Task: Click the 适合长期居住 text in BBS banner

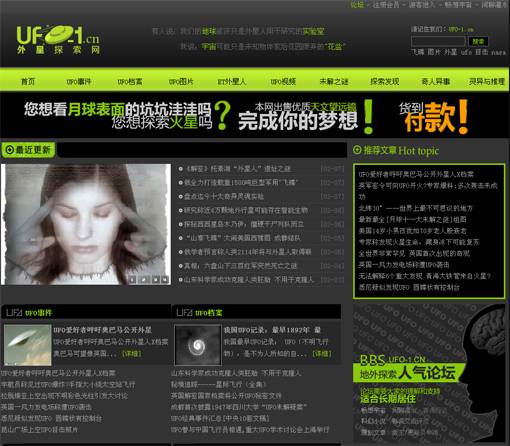Action: pyautogui.click(x=388, y=398)
